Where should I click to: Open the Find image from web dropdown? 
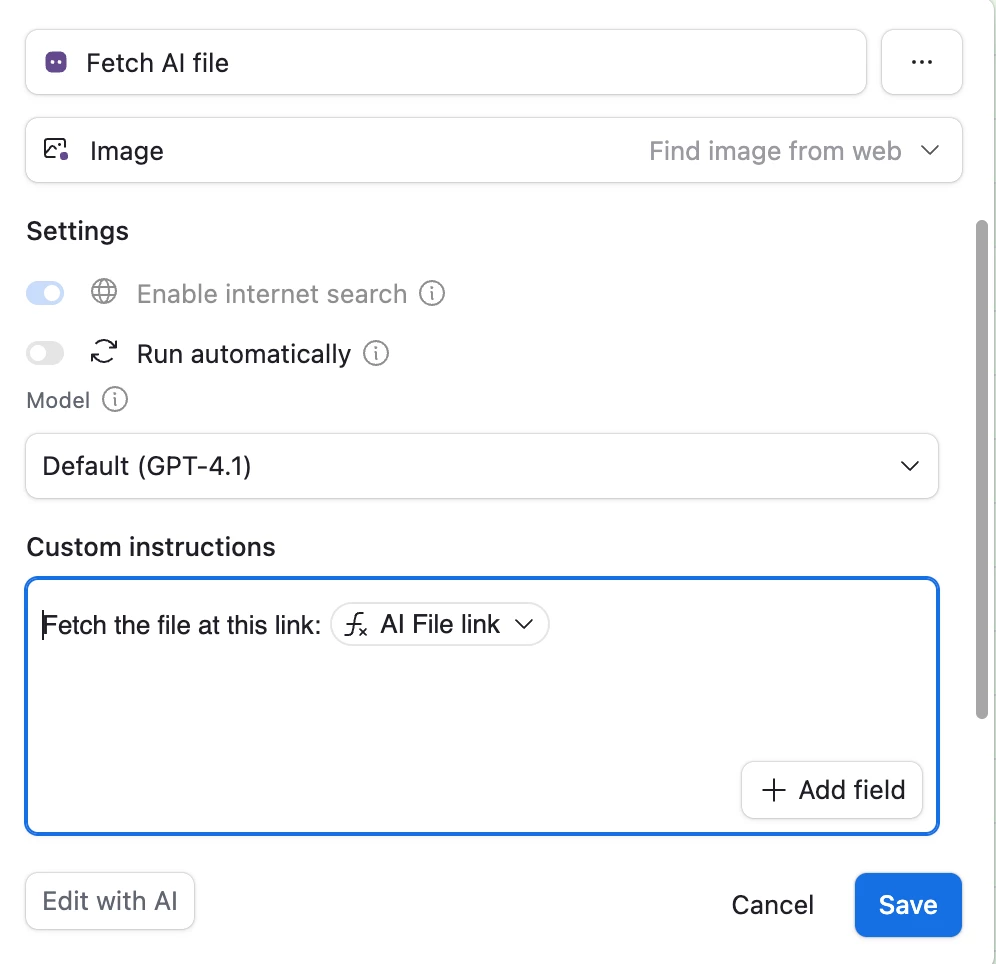pyautogui.click(x=793, y=151)
